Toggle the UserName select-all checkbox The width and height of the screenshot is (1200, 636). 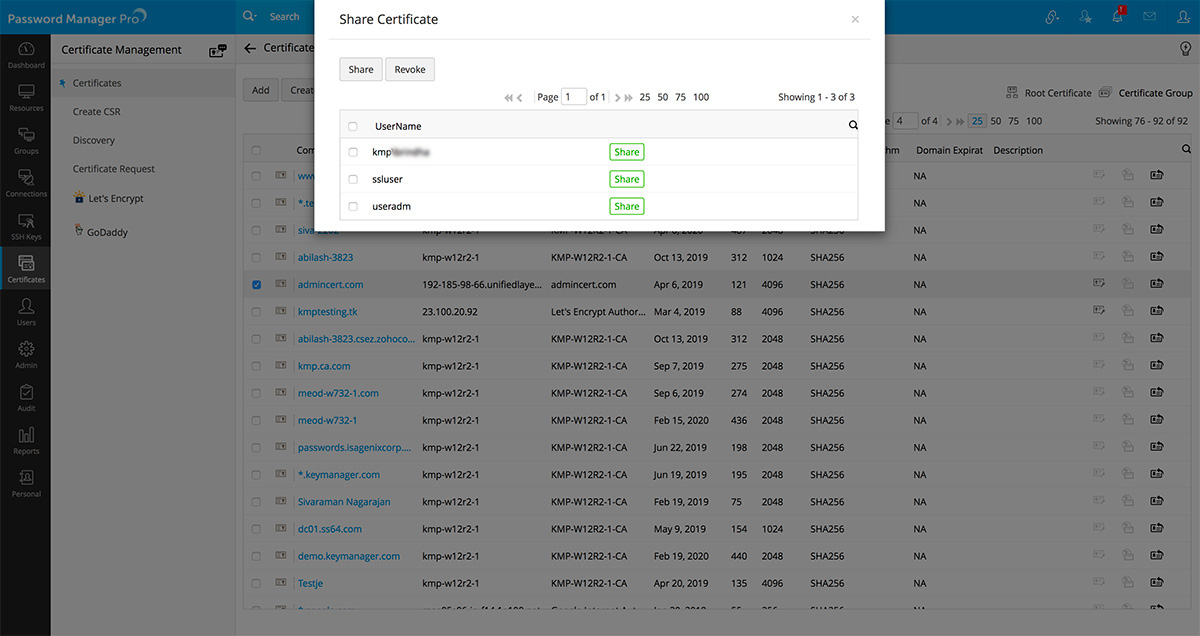(x=353, y=127)
